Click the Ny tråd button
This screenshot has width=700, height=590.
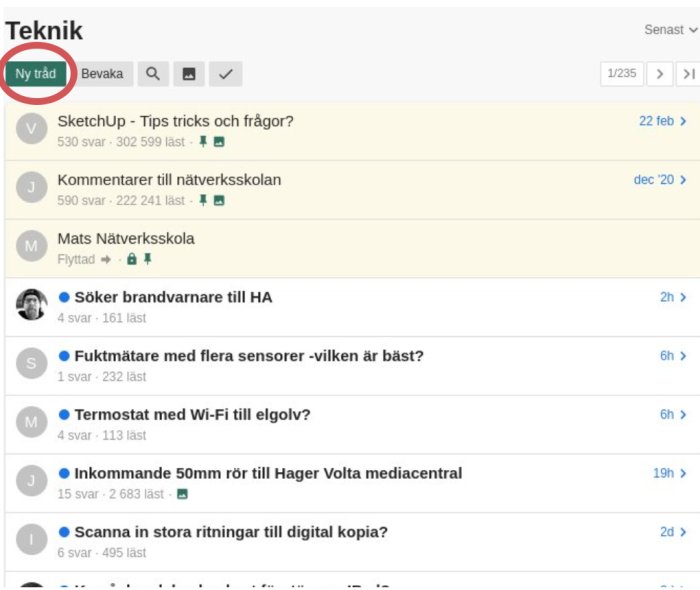click(x=36, y=74)
